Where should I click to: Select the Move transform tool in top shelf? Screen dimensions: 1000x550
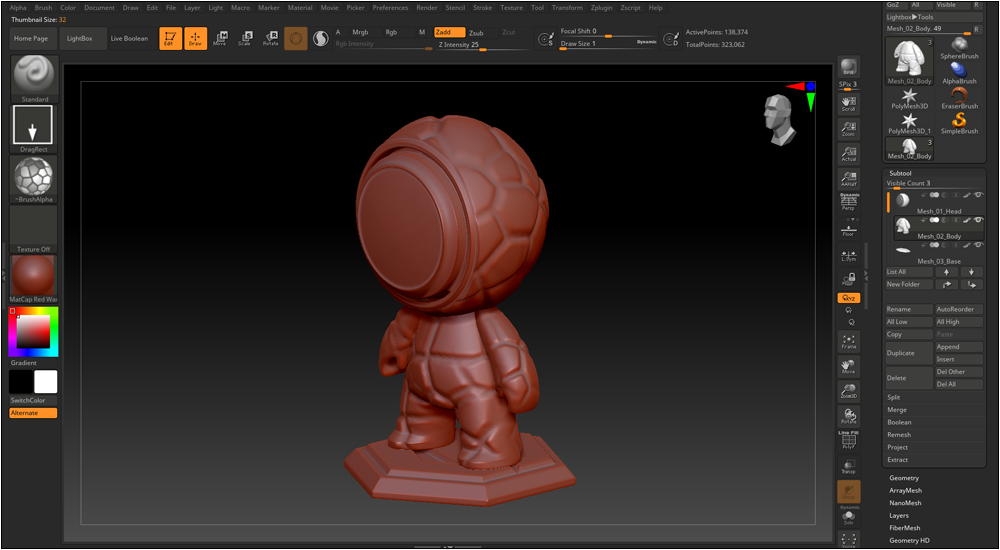[x=220, y=38]
